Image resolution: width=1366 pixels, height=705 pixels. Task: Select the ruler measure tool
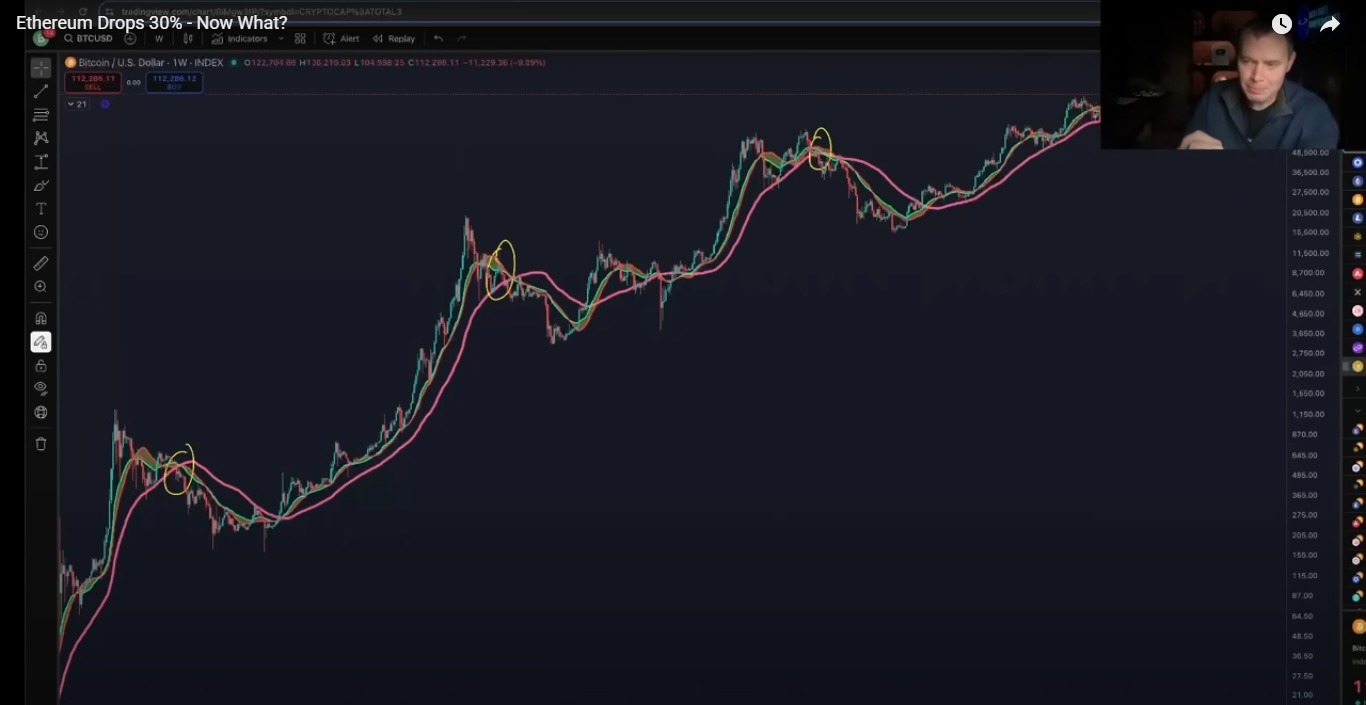[x=41, y=263]
